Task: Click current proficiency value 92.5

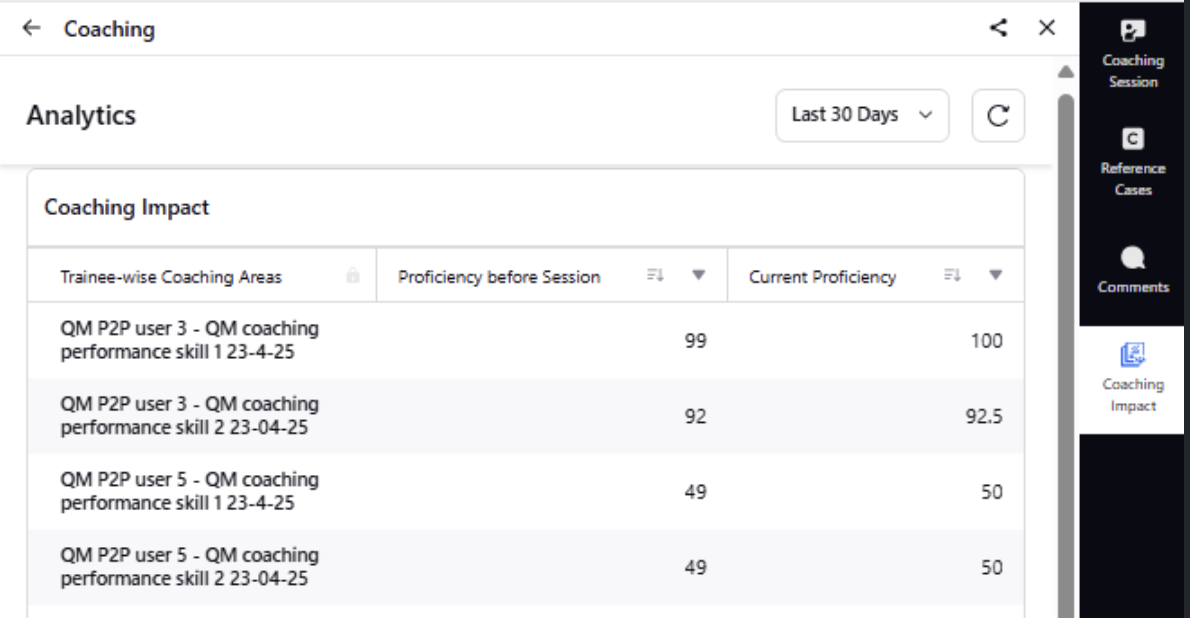Action: [x=984, y=417]
